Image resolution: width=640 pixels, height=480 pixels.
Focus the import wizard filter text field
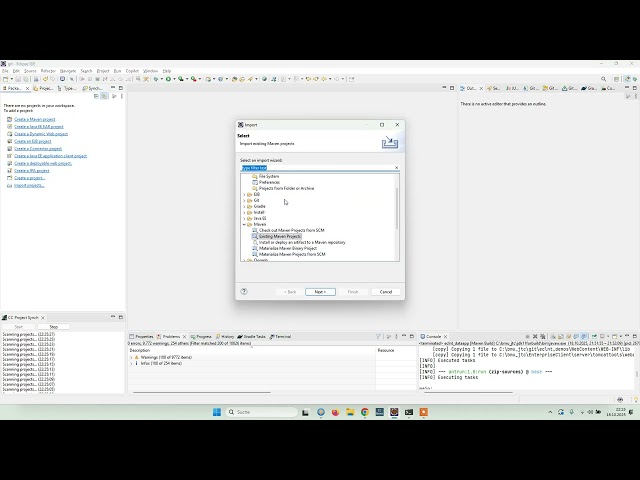317,168
